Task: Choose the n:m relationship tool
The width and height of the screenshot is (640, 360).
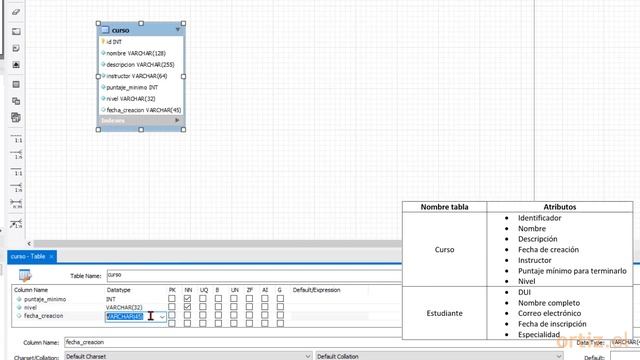Action: point(16,204)
